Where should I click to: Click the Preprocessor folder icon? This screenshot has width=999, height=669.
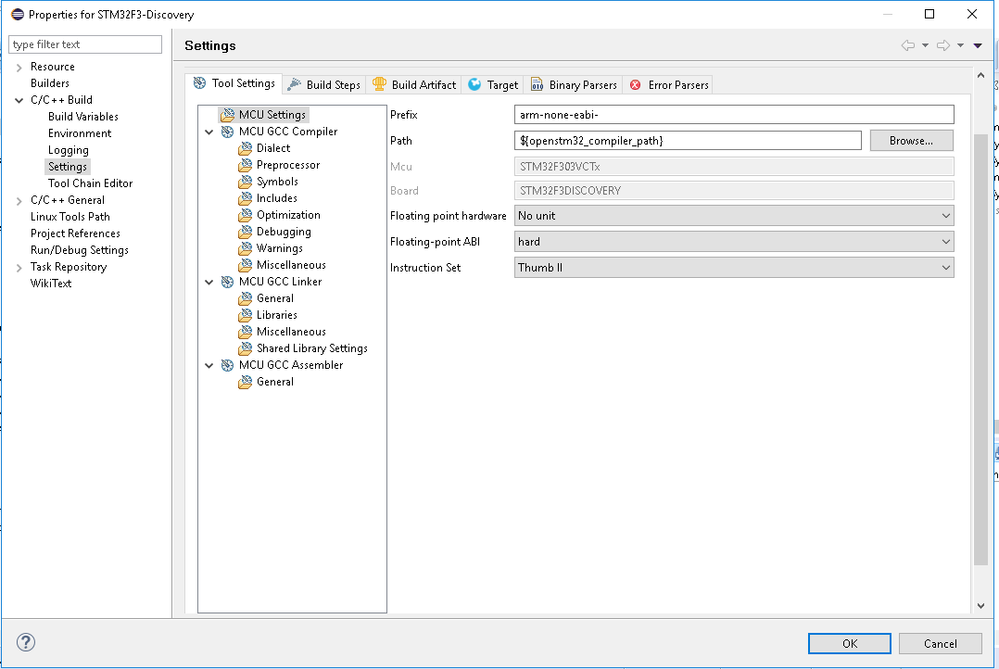click(245, 165)
